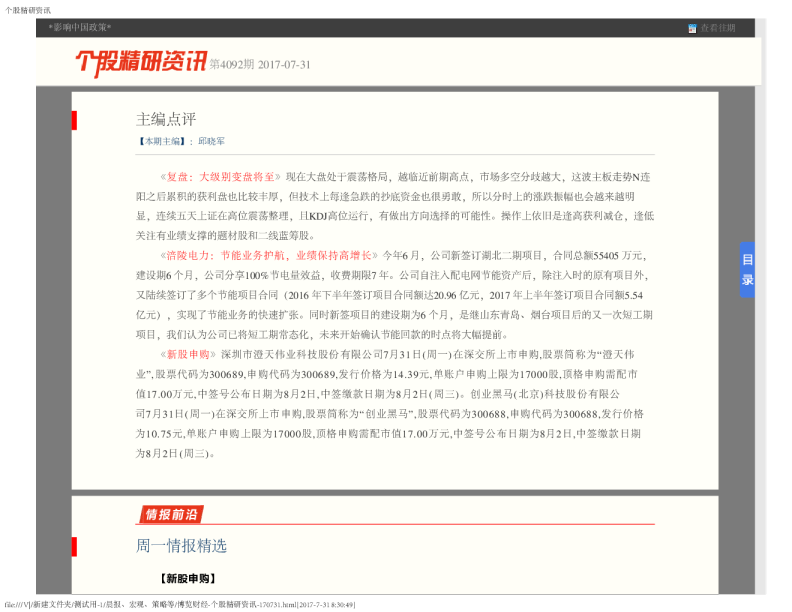This screenshot has height=612, width=792.
Task: Select the 主编点评 heading
Action: (x=166, y=120)
